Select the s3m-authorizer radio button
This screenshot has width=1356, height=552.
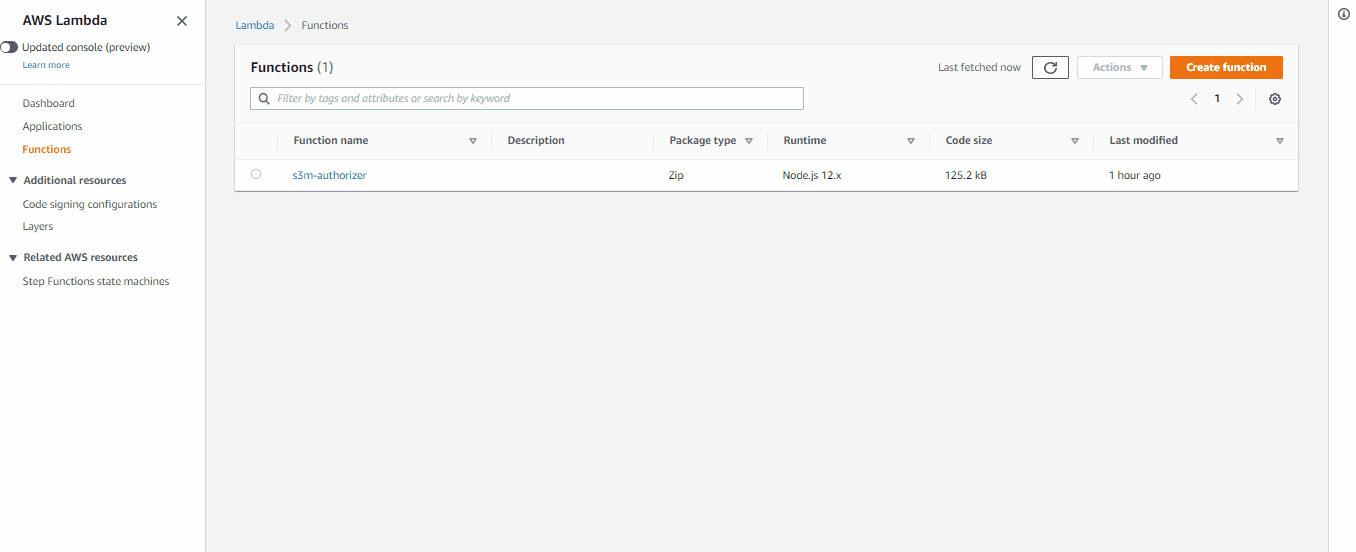pos(256,174)
